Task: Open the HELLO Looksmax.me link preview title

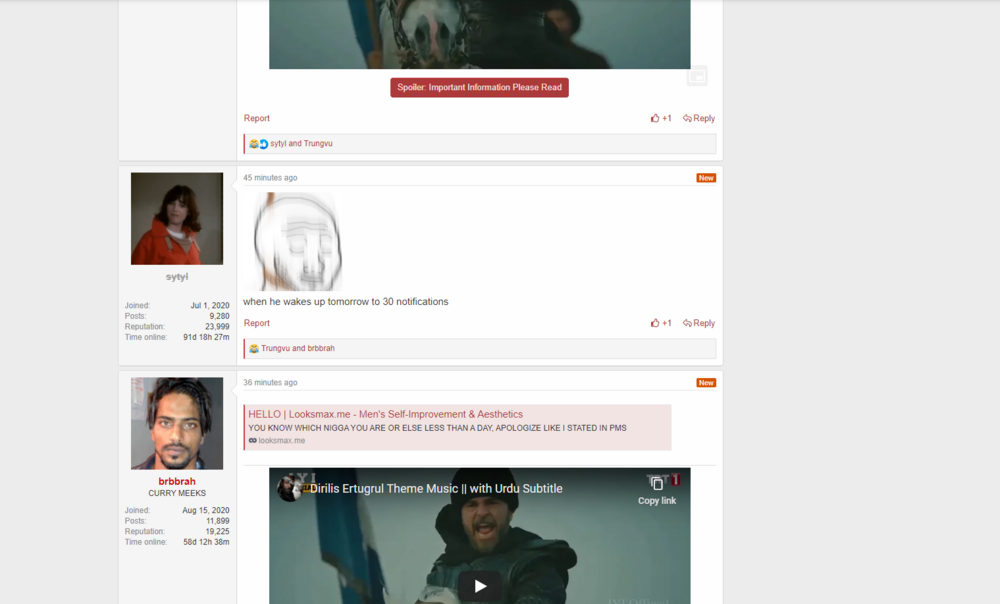Action: pyautogui.click(x=385, y=414)
